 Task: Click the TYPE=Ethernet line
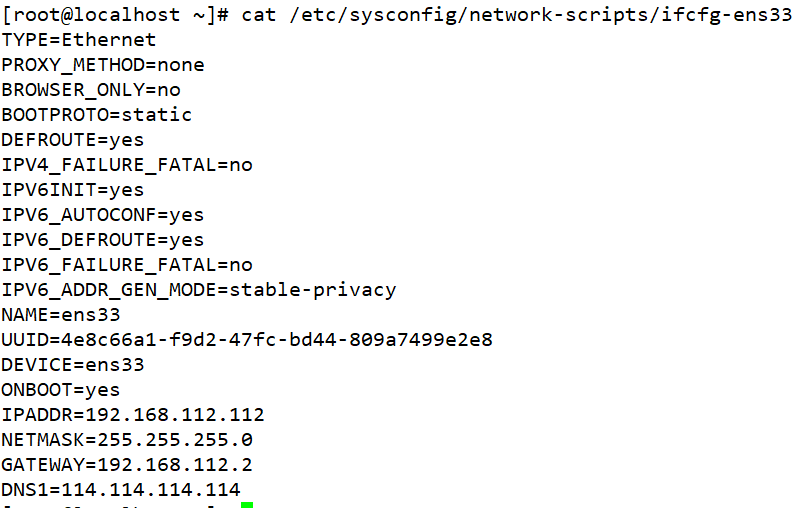(x=79, y=40)
